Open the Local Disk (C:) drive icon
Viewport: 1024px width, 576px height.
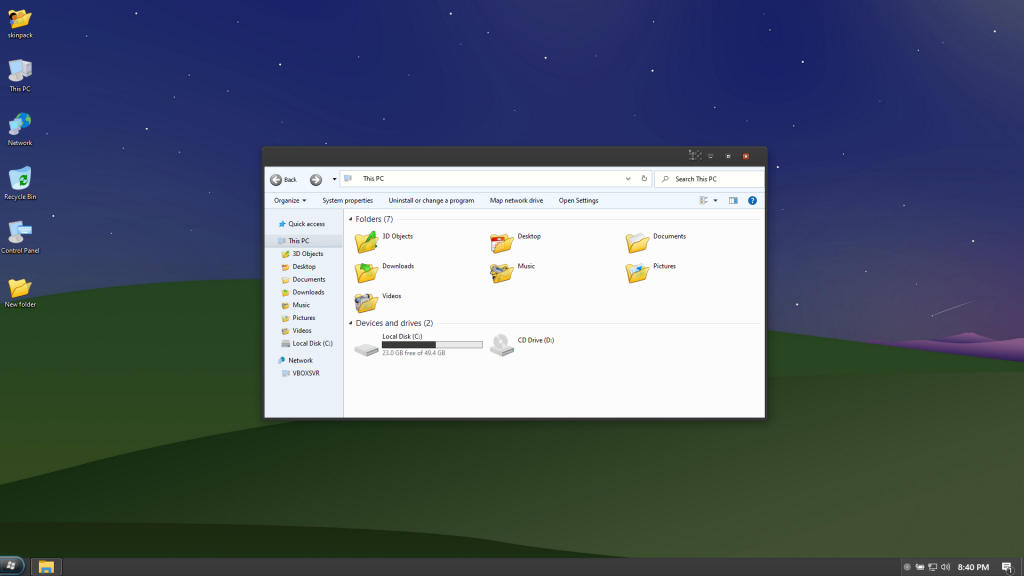367,347
